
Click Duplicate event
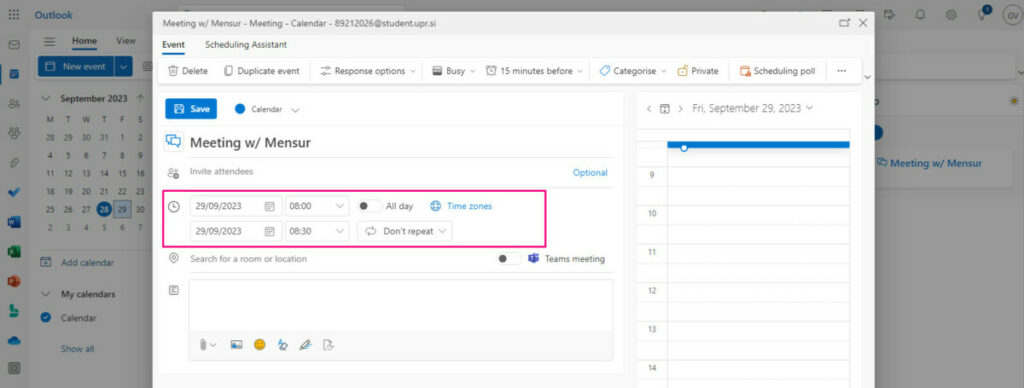[261, 71]
